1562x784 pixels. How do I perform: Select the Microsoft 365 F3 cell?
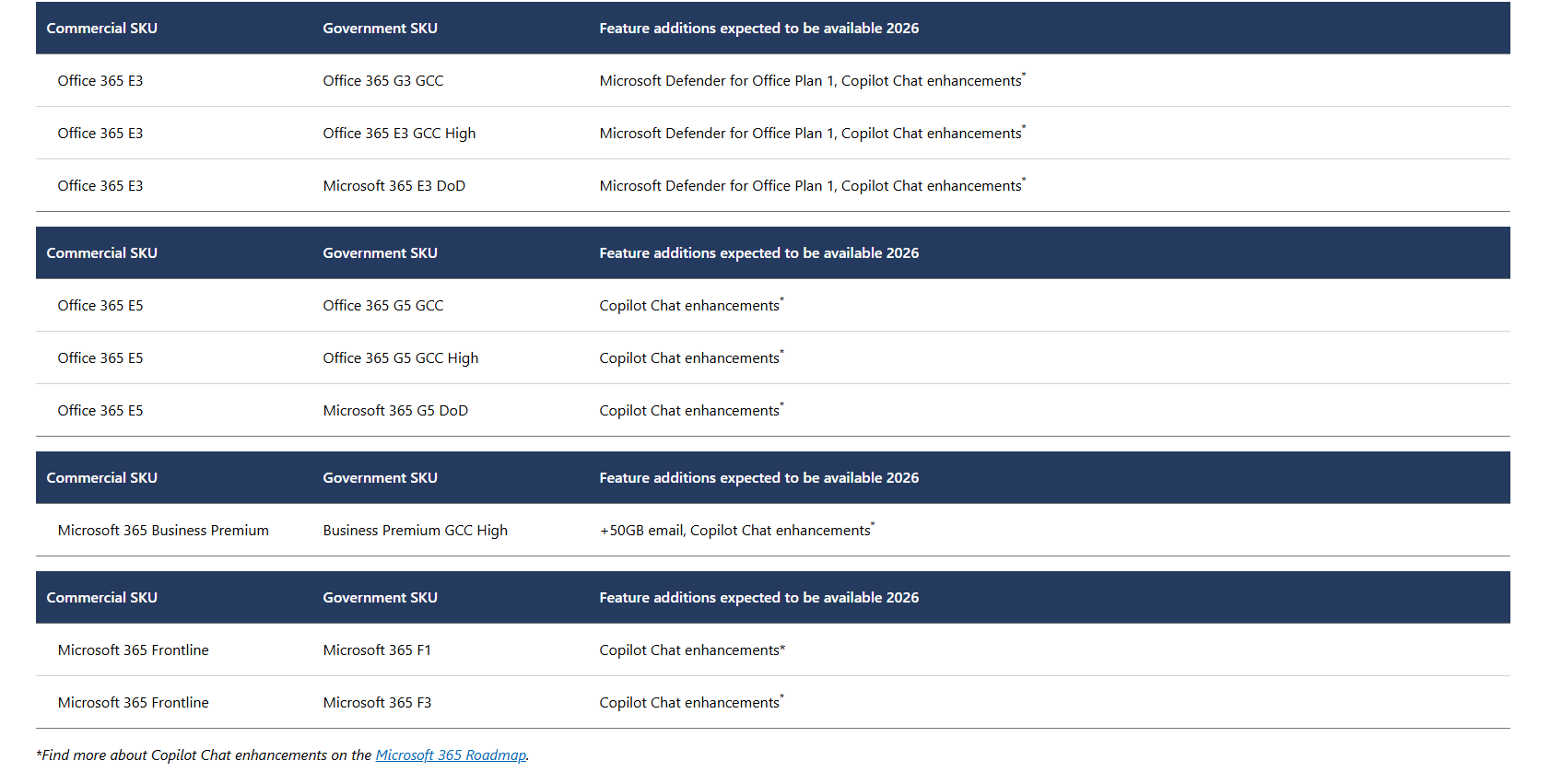(x=377, y=703)
